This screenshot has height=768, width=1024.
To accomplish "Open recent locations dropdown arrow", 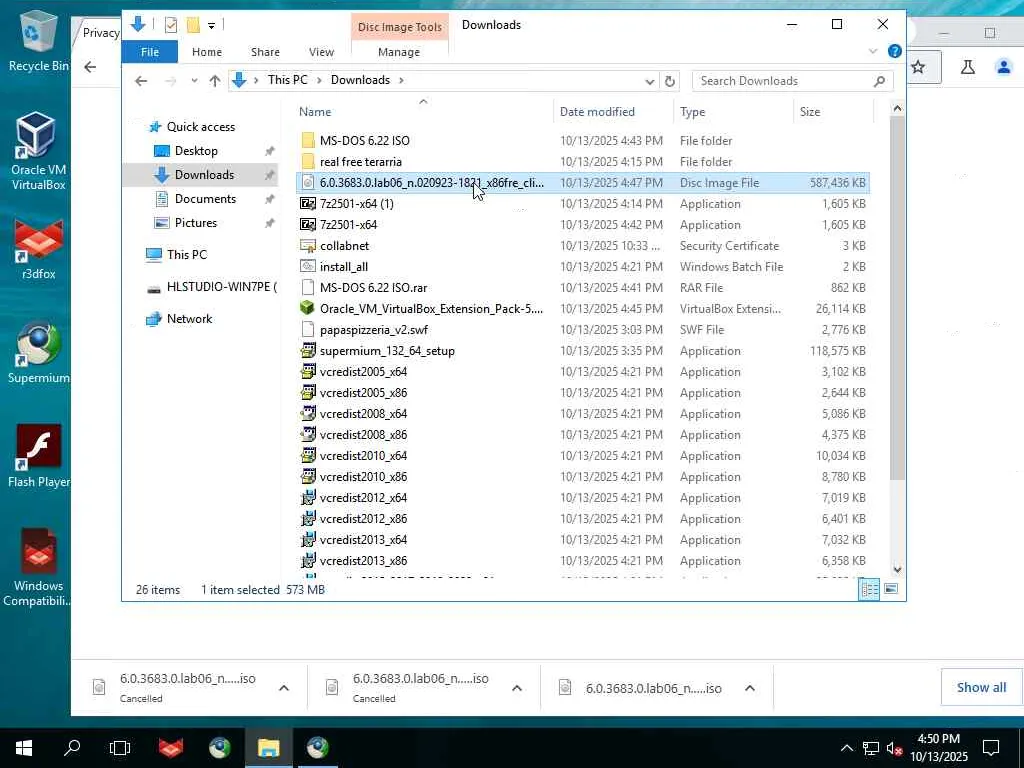I will (194, 81).
